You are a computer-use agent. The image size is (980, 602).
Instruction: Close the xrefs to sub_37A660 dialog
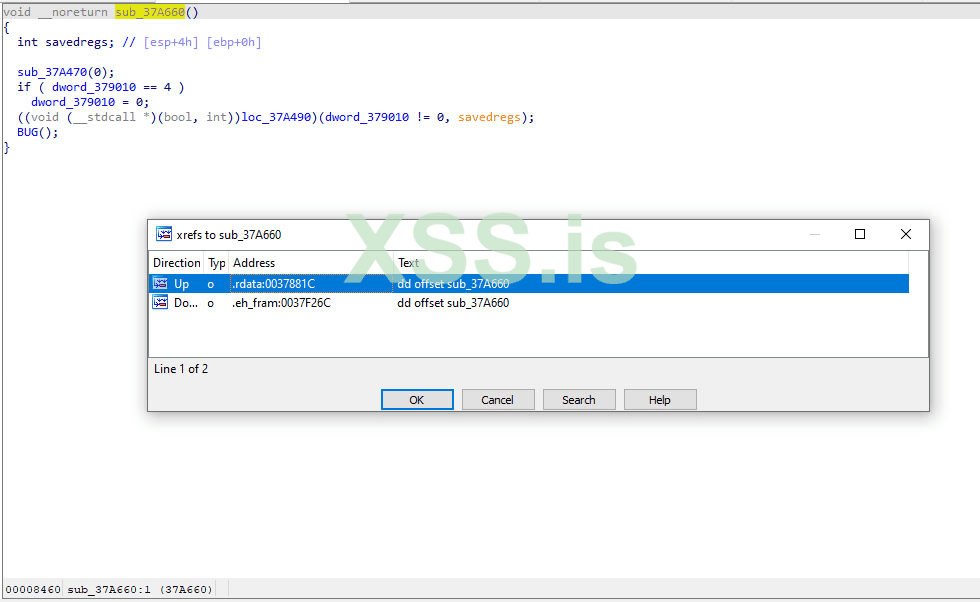click(x=906, y=234)
